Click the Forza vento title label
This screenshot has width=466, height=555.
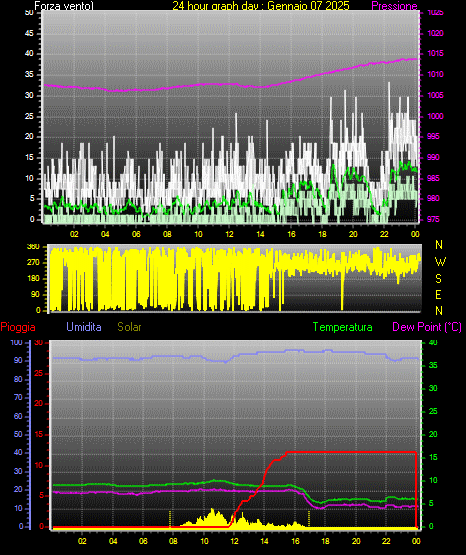(64, 6)
